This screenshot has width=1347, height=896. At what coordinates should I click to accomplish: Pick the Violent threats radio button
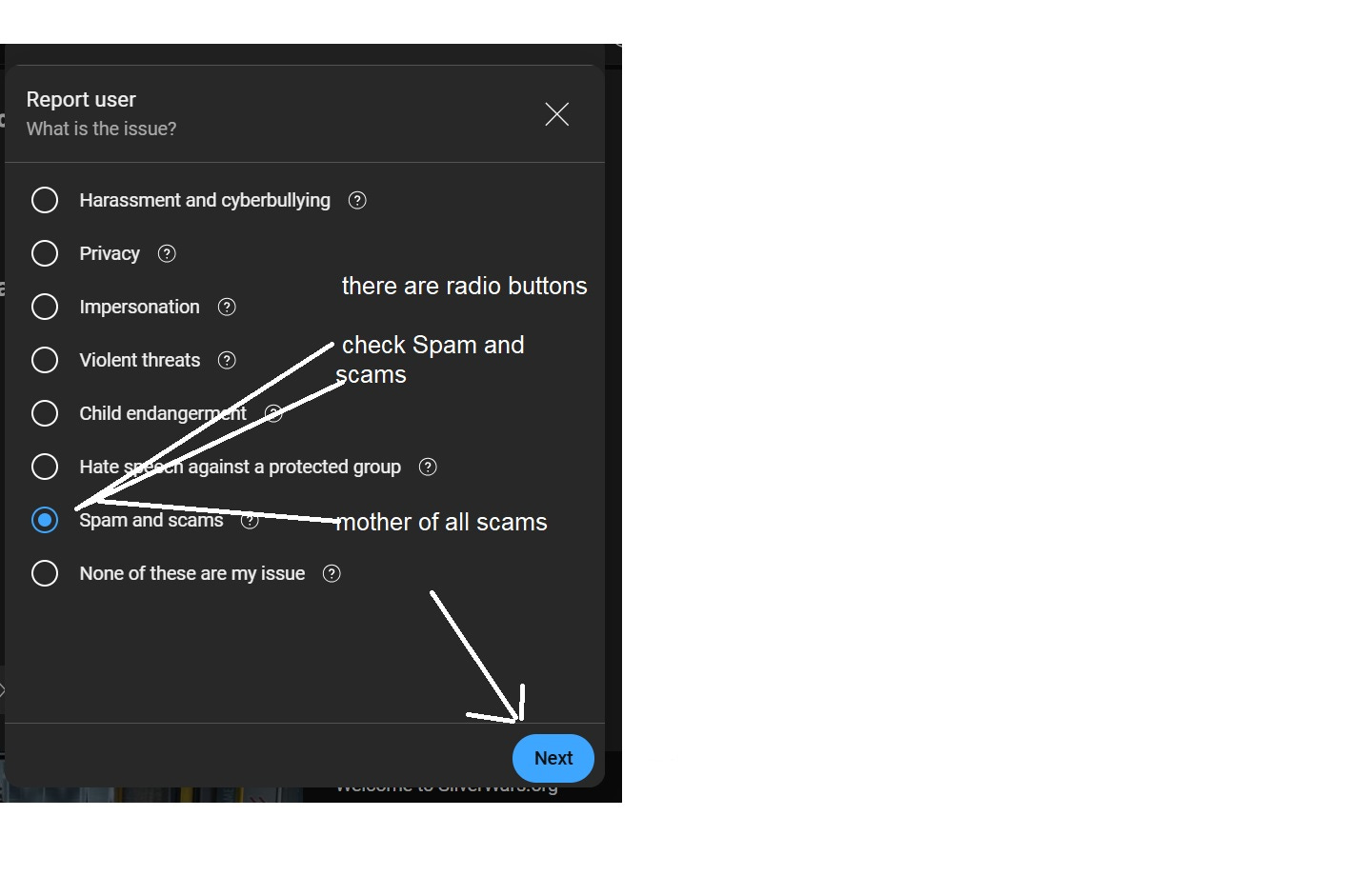point(45,360)
